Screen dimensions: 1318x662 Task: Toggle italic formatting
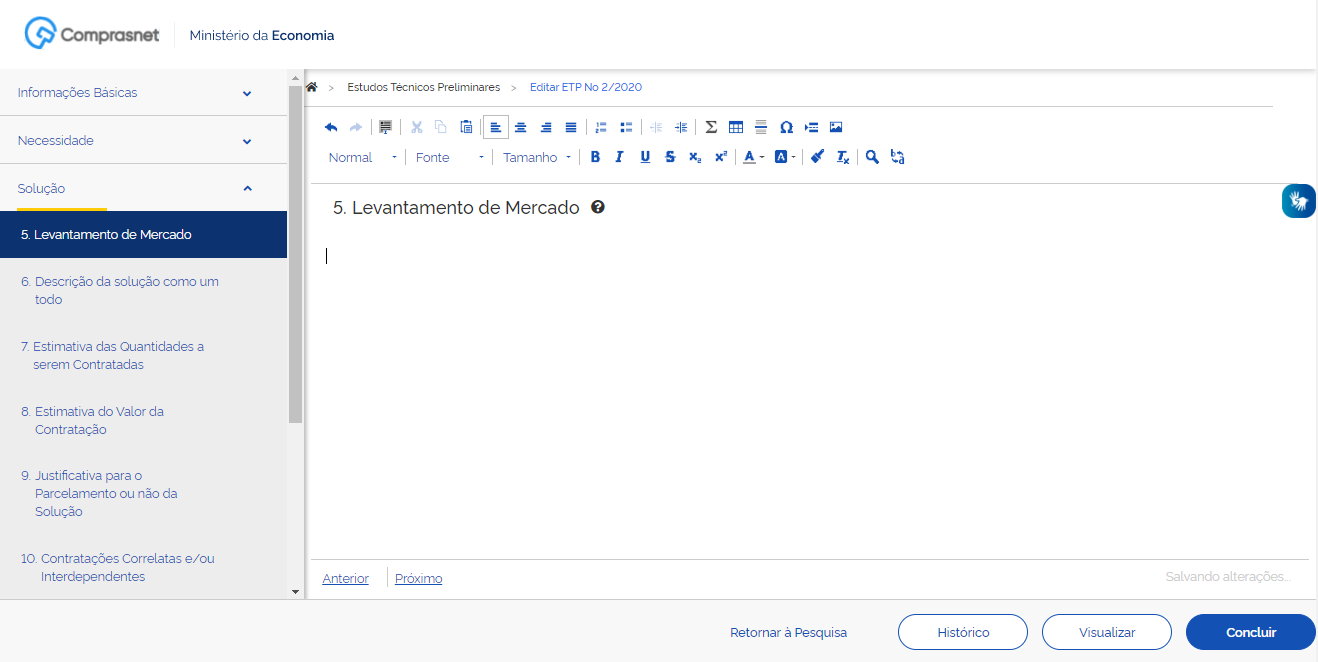[620, 157]
